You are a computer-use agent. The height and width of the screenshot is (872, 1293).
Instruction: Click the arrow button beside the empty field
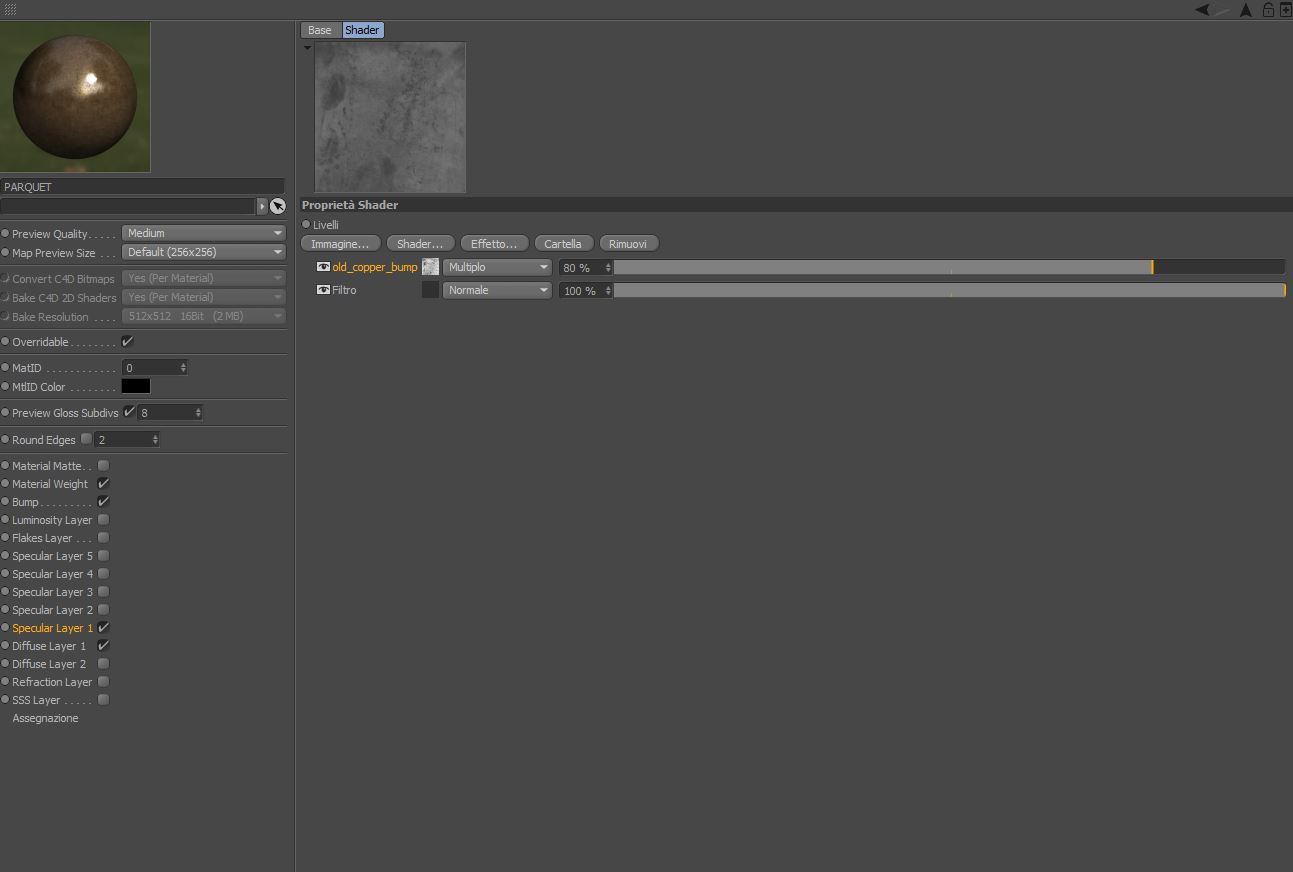pos(262,206)
